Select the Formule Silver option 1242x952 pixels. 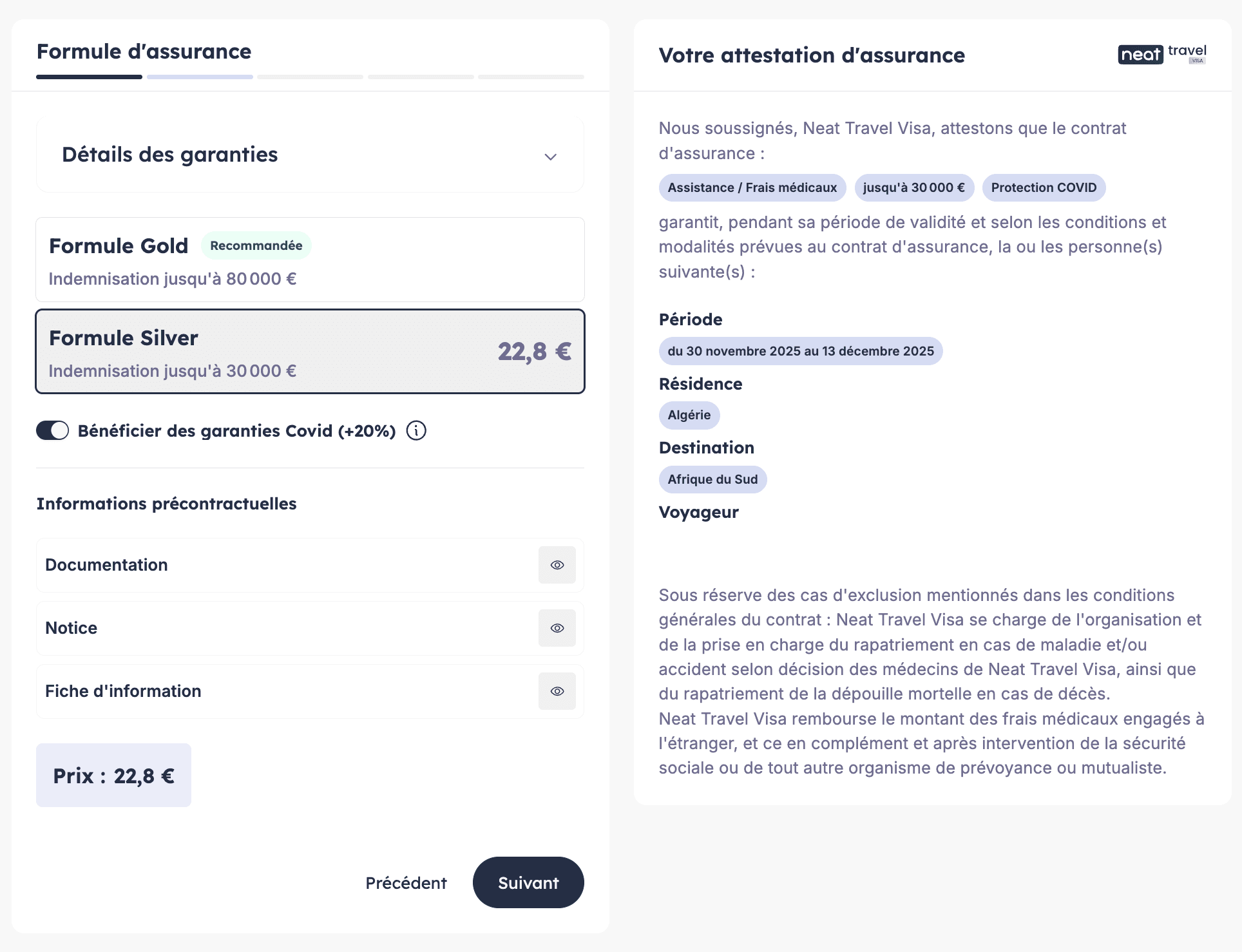310,352
